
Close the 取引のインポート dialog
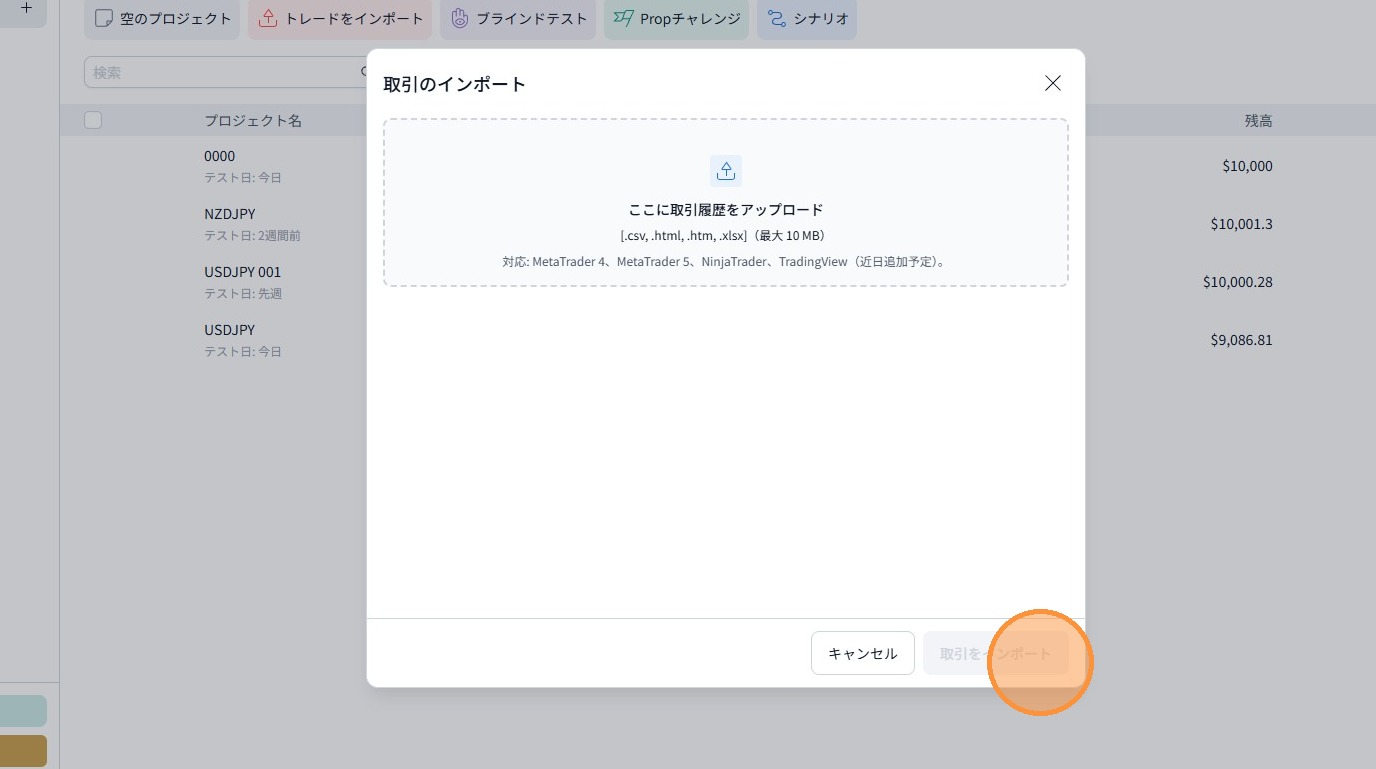pos(1052,83)
